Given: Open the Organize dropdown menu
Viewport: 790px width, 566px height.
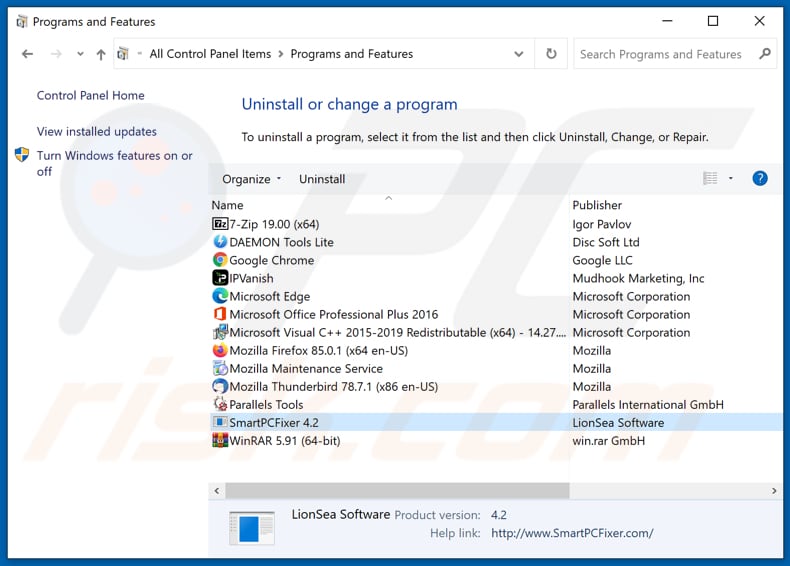Looking at the screenshot, I should [x=251, y=179].
